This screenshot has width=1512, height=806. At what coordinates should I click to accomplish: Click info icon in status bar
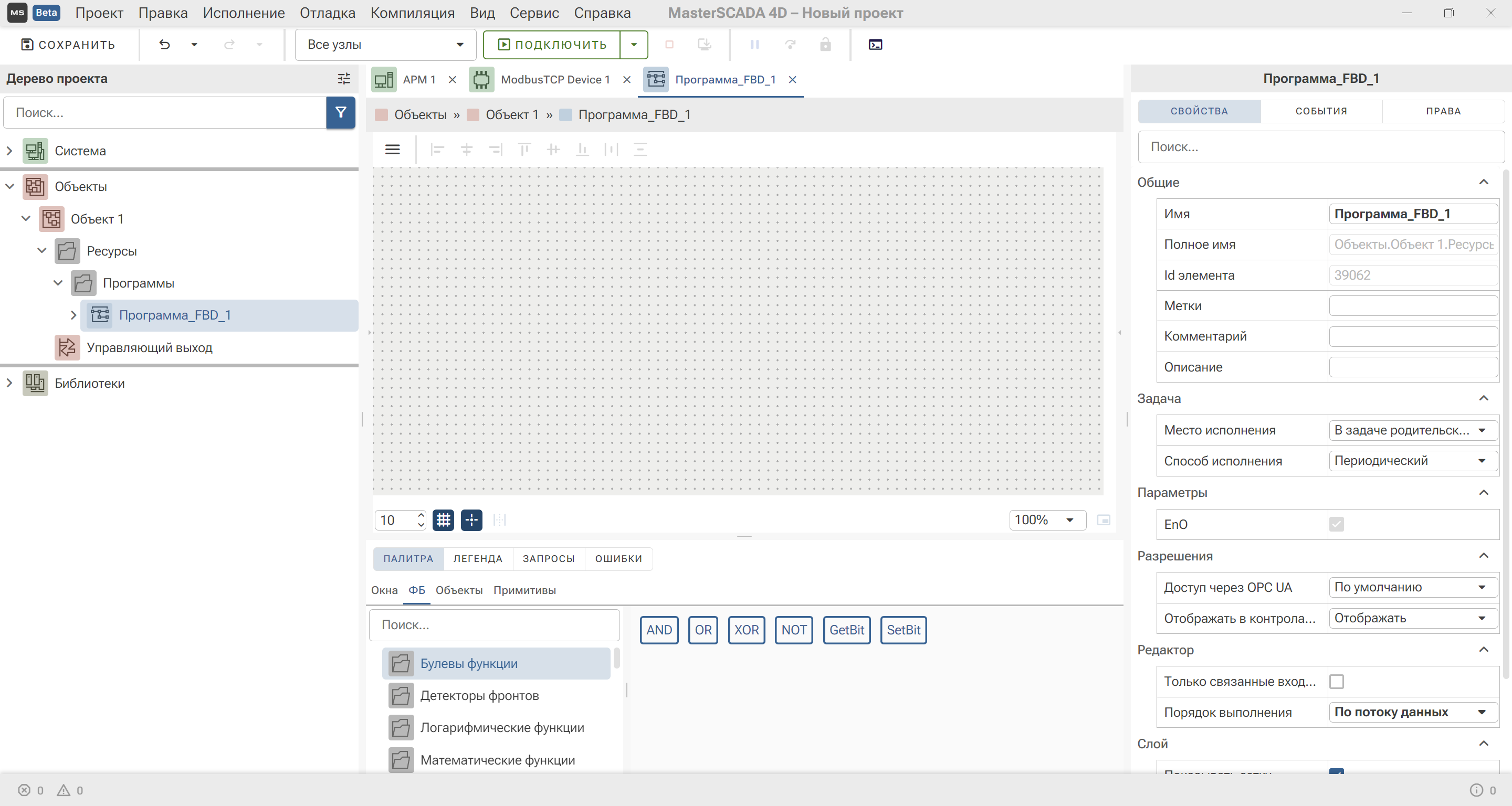click(1476, 790)
